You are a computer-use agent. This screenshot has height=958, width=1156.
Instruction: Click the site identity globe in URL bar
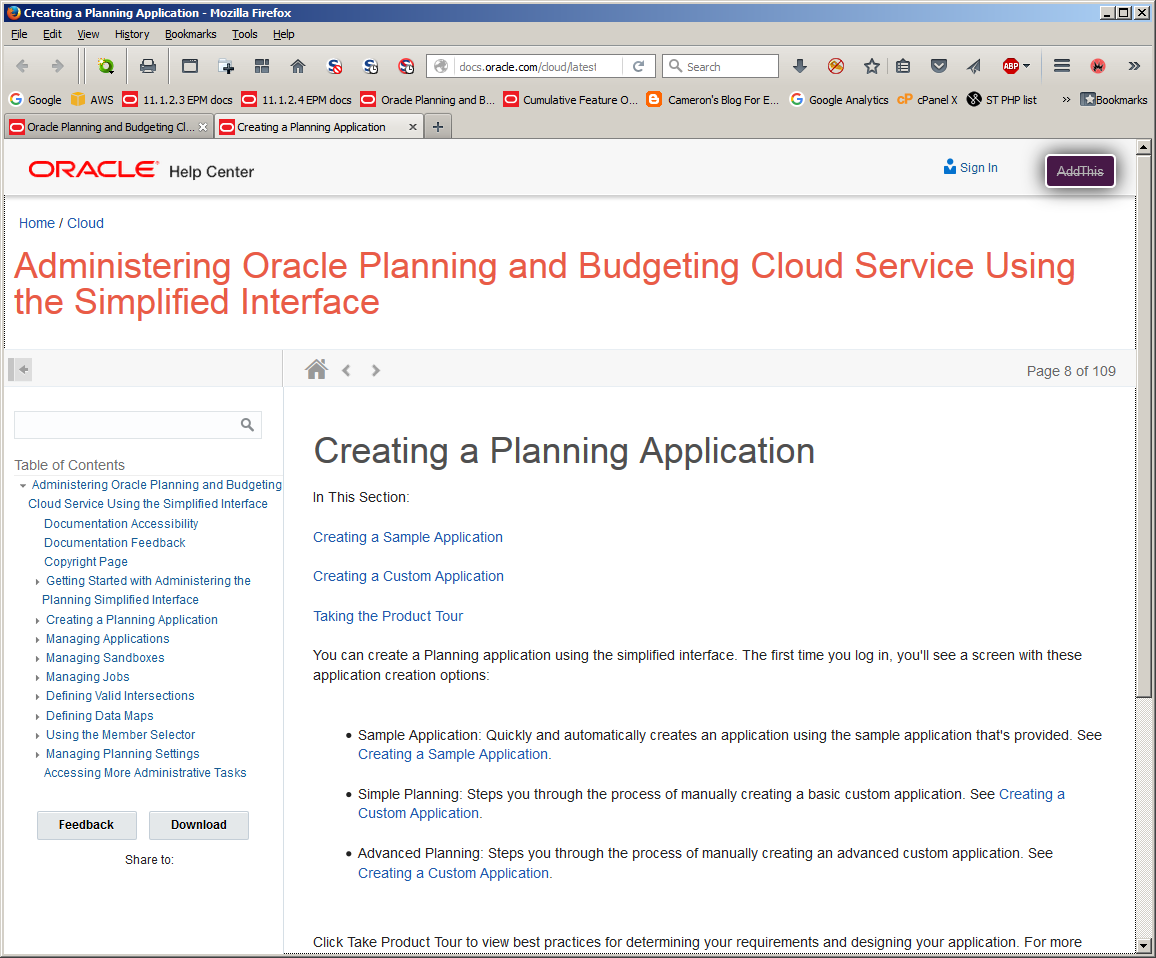click(x=441, y=66)
